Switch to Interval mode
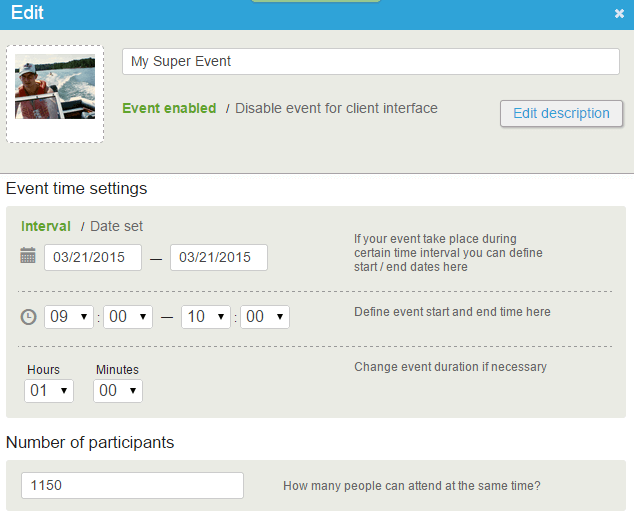 (46, 226)
